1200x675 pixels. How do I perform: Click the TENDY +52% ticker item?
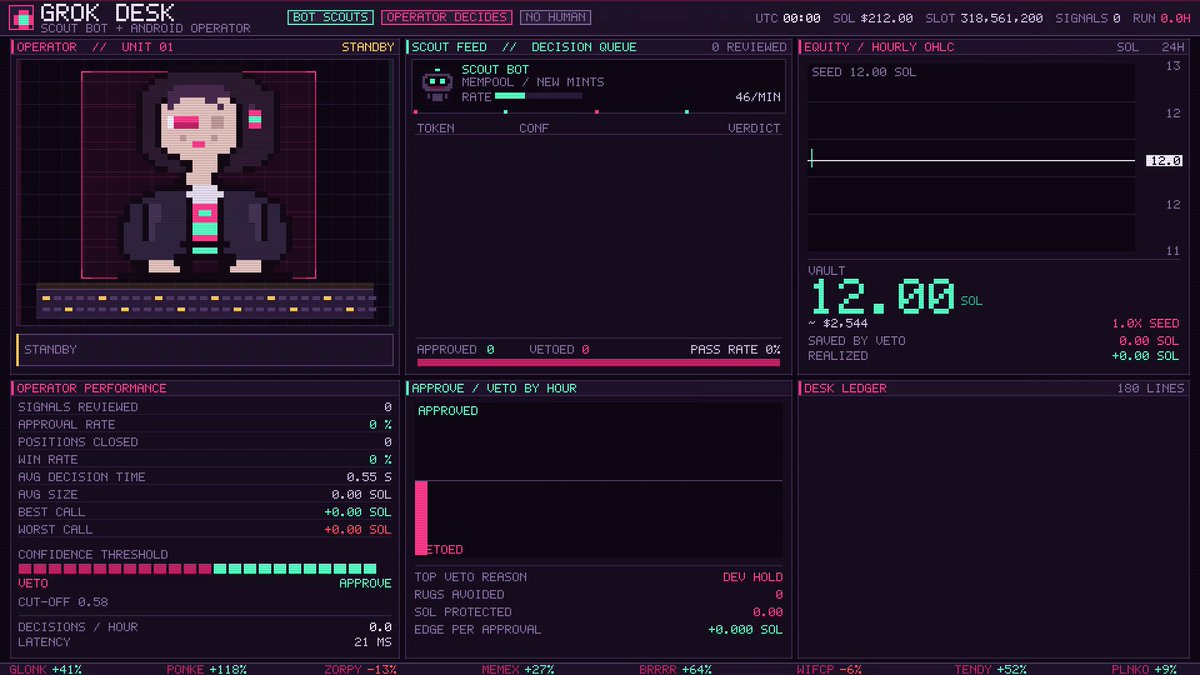(989, 669)
